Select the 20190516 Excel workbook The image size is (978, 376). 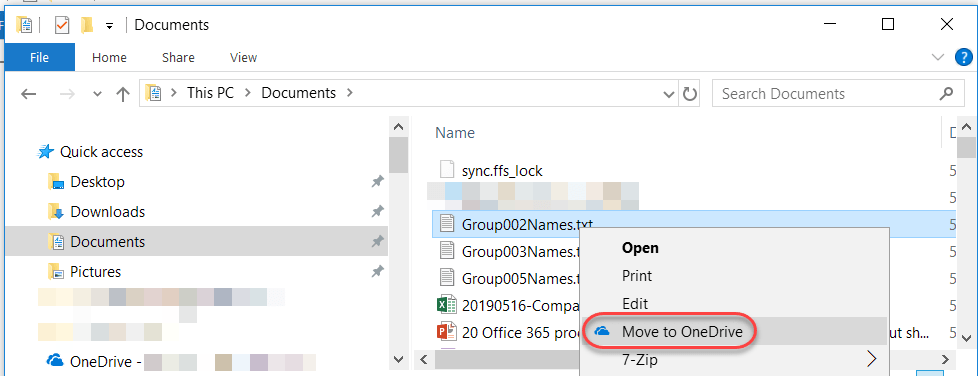[x=508, y=305]
